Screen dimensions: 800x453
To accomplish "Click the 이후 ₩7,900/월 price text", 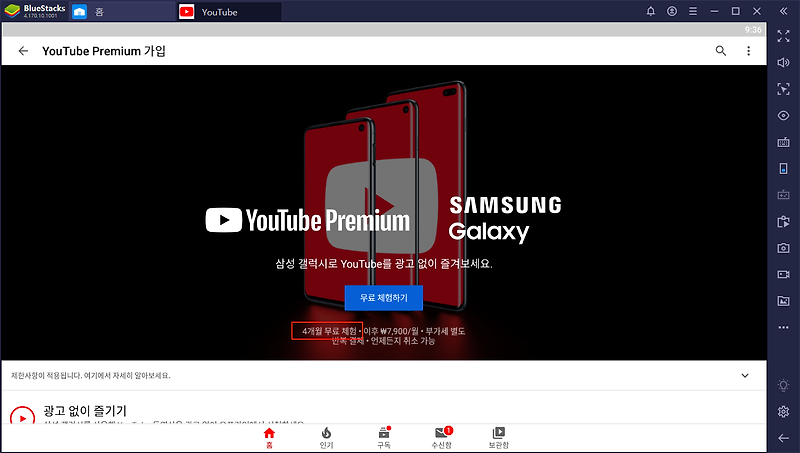I will [390, 331].
